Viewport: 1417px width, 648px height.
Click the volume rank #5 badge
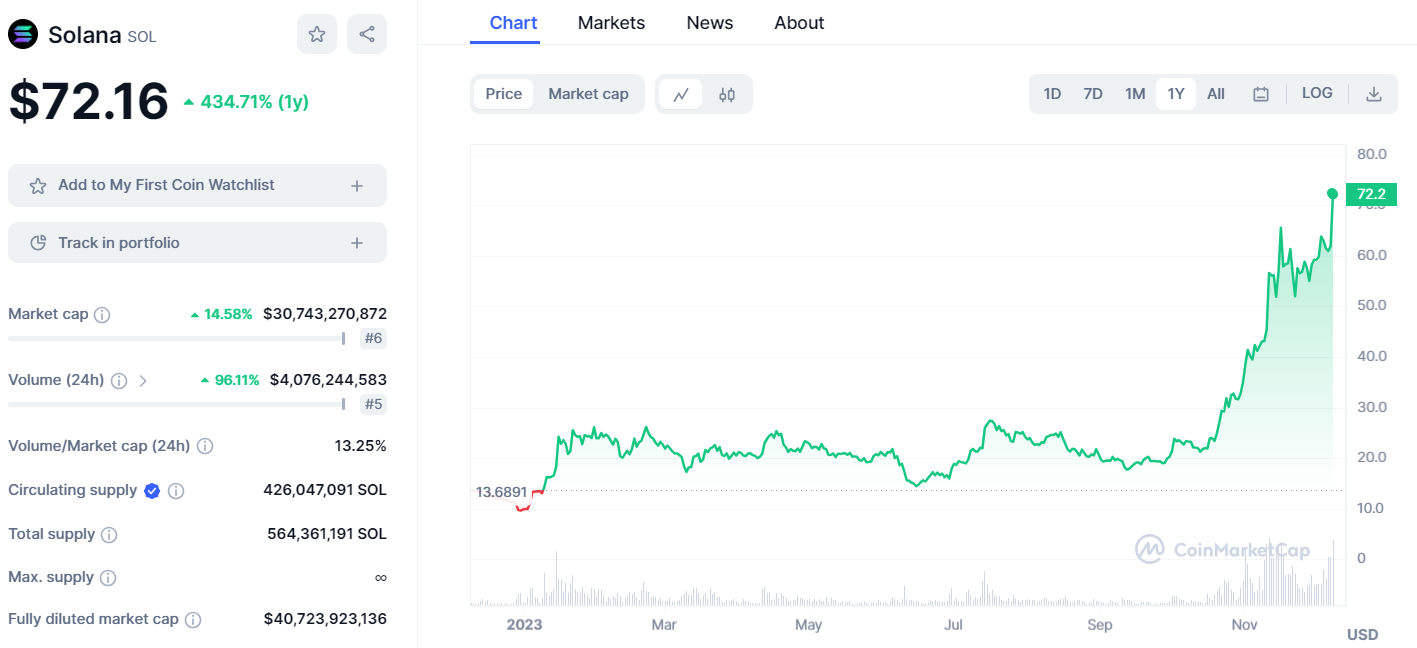373,404
